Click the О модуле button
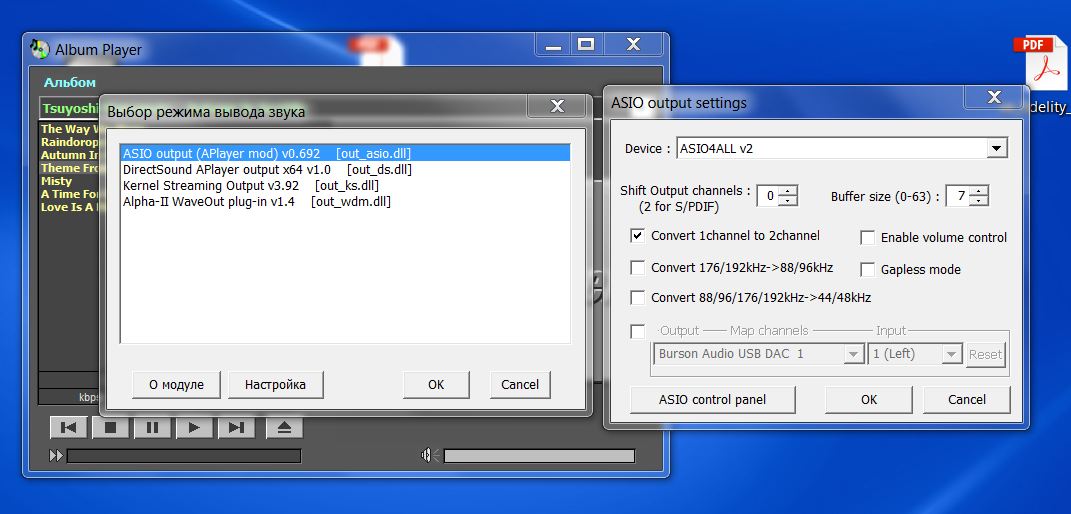Image resolution: width=1071 pixels, height=514 pixels. pyautogui.click(x=176, y=384)
